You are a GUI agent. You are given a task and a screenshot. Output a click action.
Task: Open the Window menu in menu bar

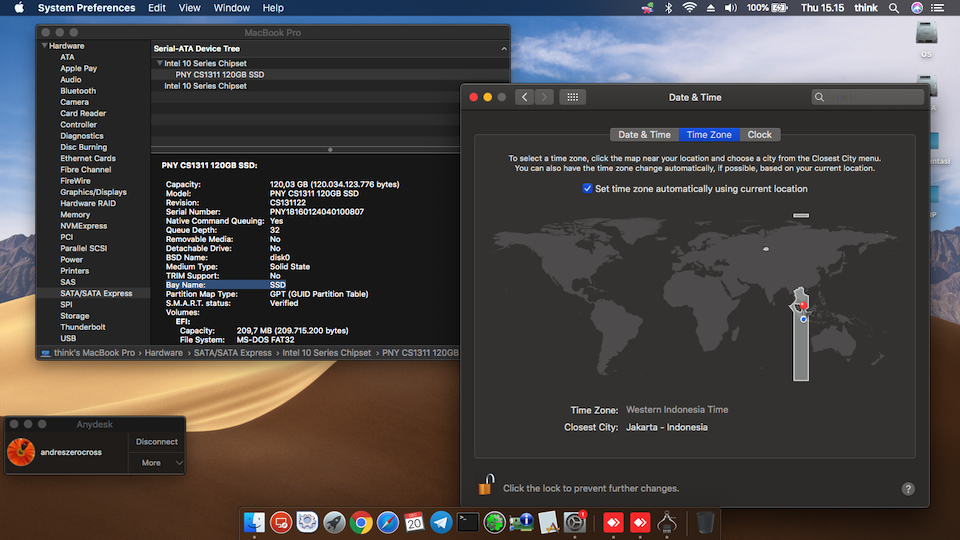point(232,8)
